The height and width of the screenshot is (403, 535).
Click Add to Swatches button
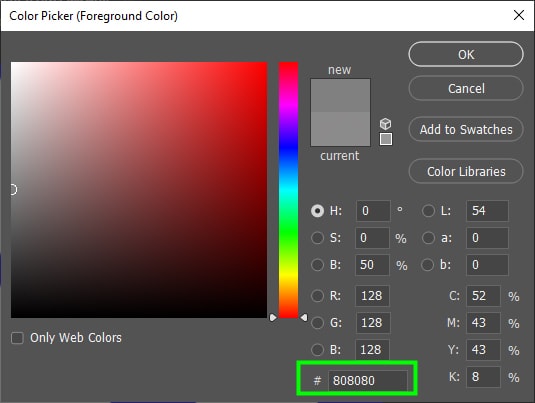[466, 129]
